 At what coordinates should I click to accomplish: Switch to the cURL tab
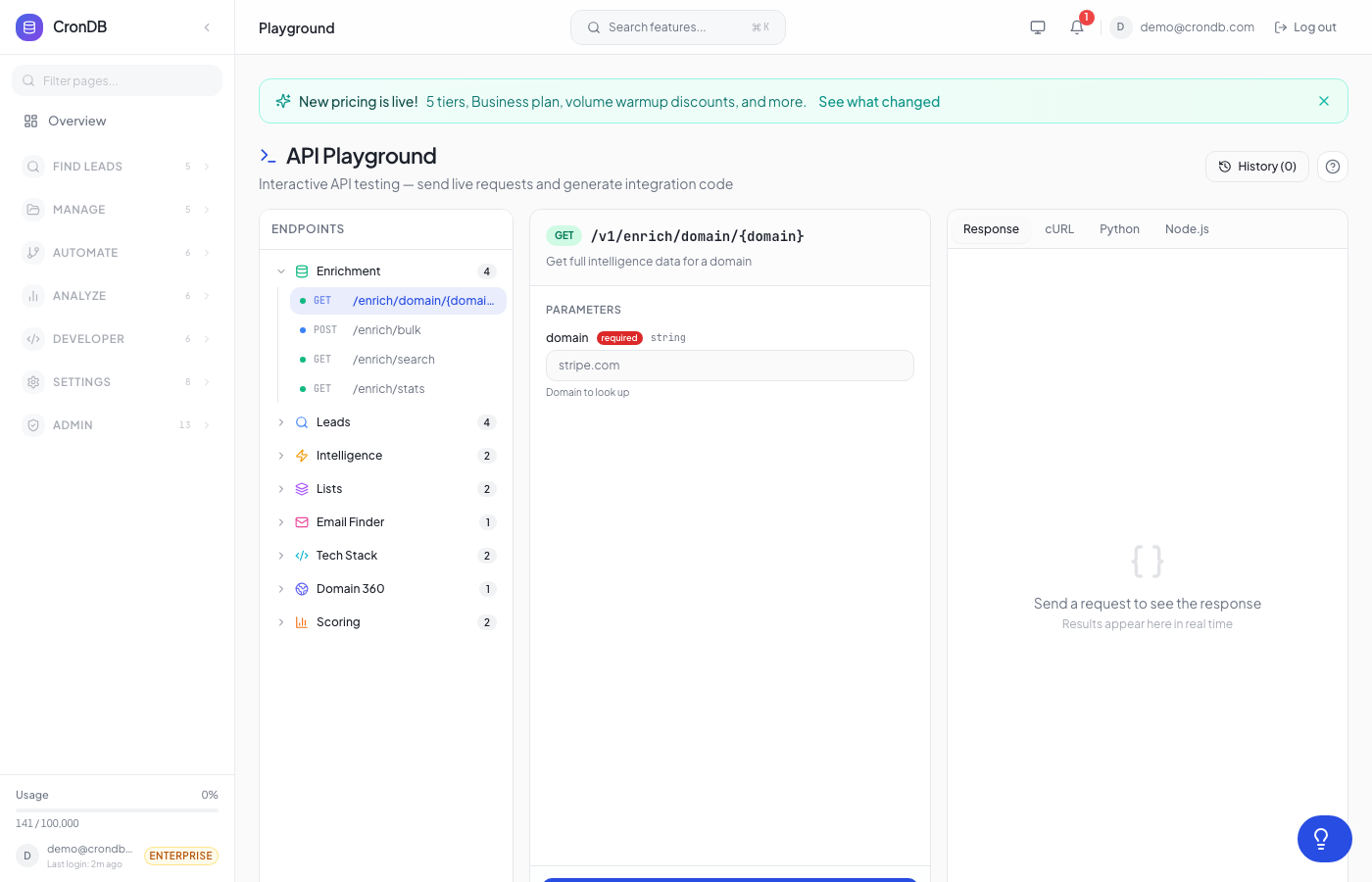click(1059, 229)
